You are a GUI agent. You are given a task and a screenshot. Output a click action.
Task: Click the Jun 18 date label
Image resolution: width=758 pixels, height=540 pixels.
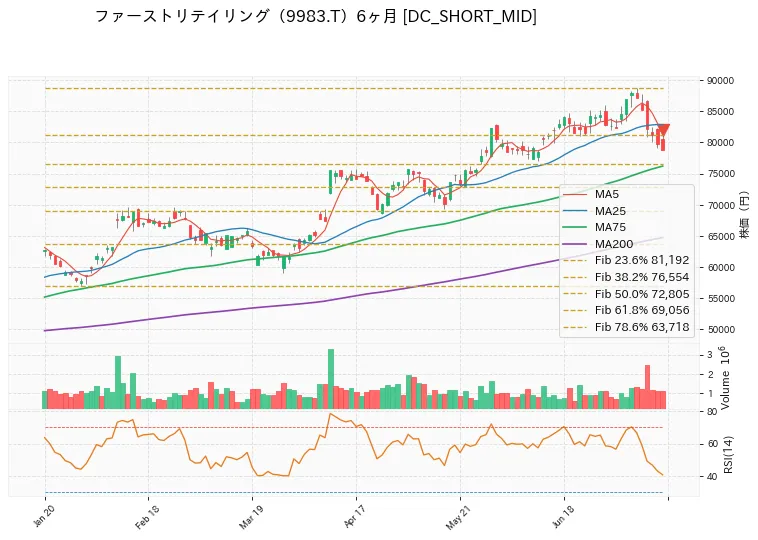pos(562,516)
